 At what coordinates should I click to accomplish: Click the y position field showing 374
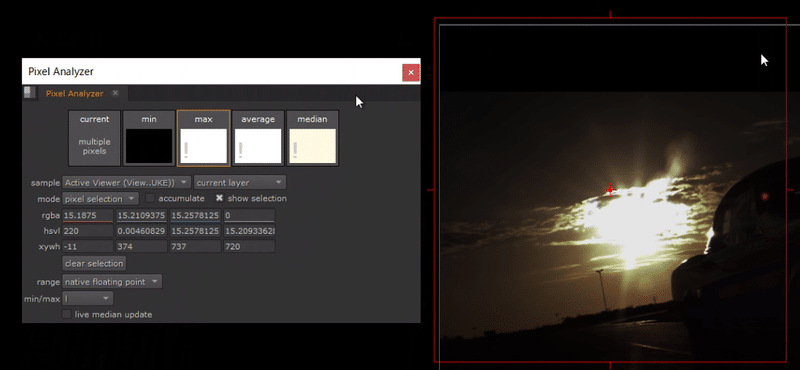[141, 246]
